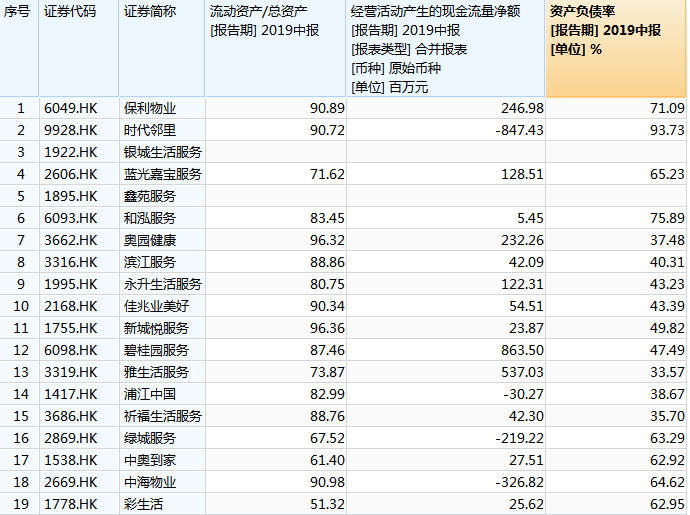Click the value -326.82
690x515 pixels.
pyautogui.click(x=519, y=482)
